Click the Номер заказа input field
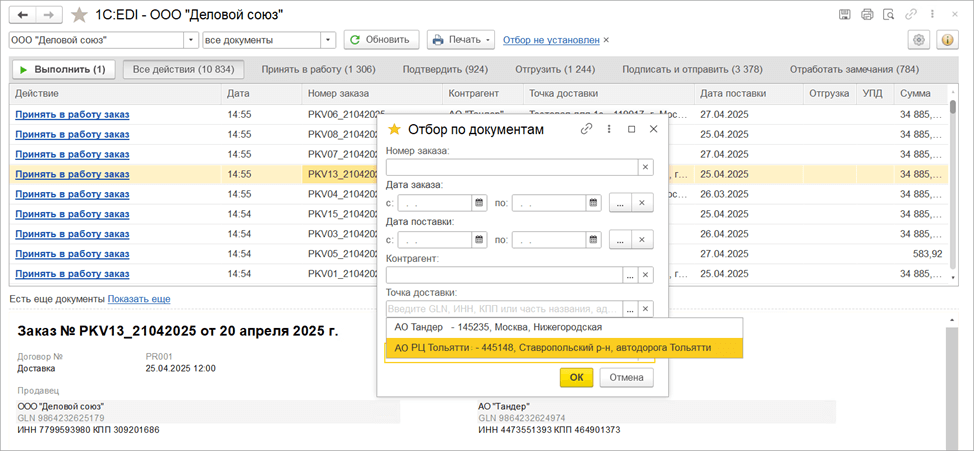 (x=511, y=167)
